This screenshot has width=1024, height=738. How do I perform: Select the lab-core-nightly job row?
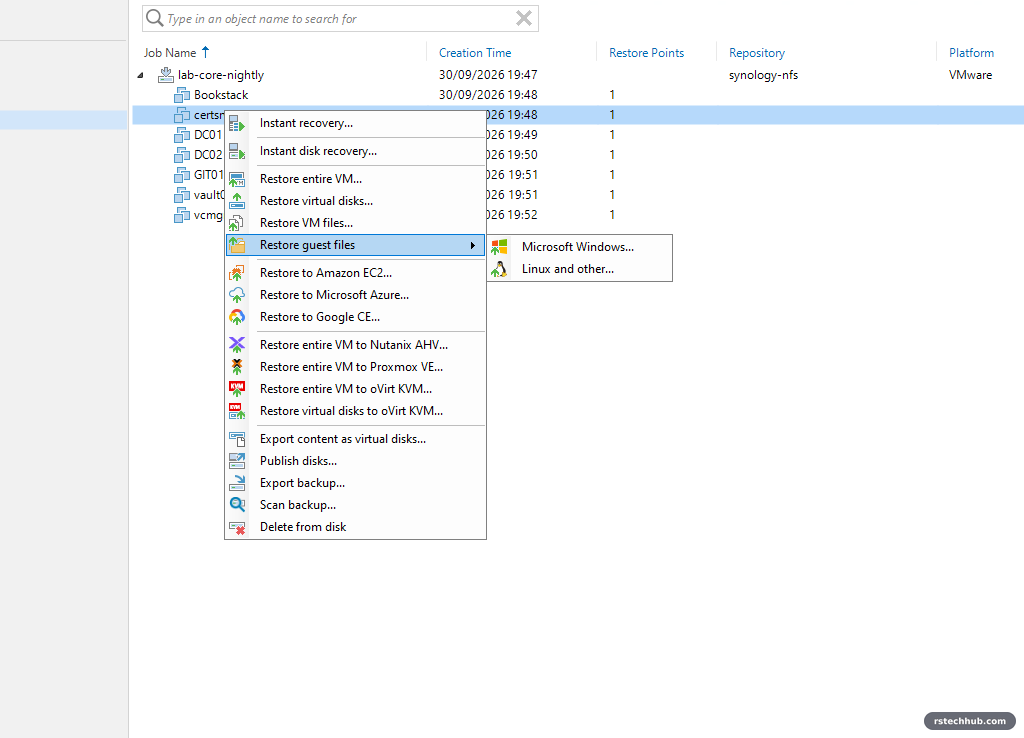[x=578, y=75]
